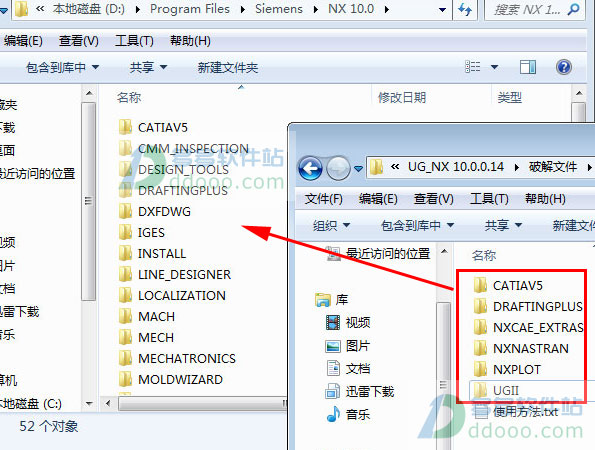Toggle the preview pane icon
The image size is (595, 450).
527,68
